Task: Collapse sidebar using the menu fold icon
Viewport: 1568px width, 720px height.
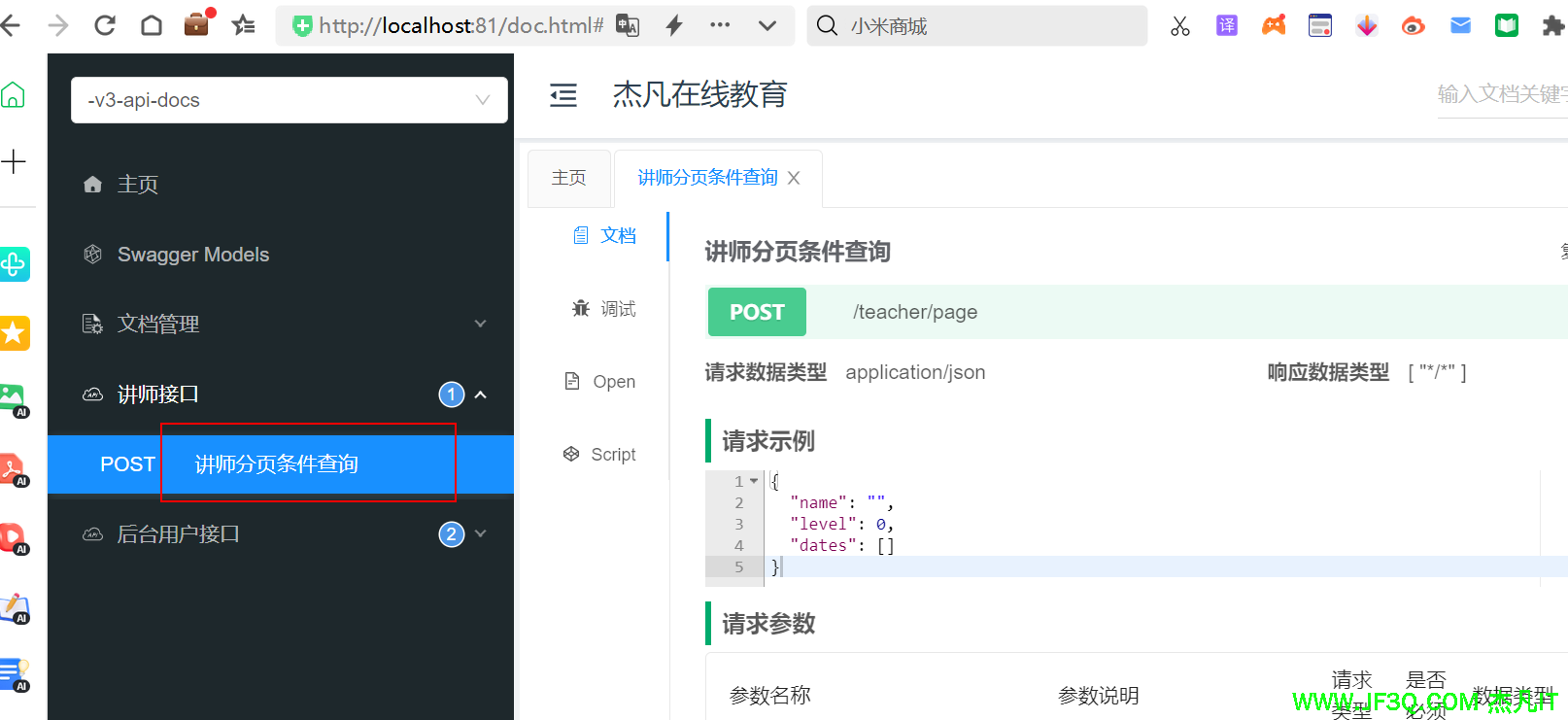Action: (563, 95)
